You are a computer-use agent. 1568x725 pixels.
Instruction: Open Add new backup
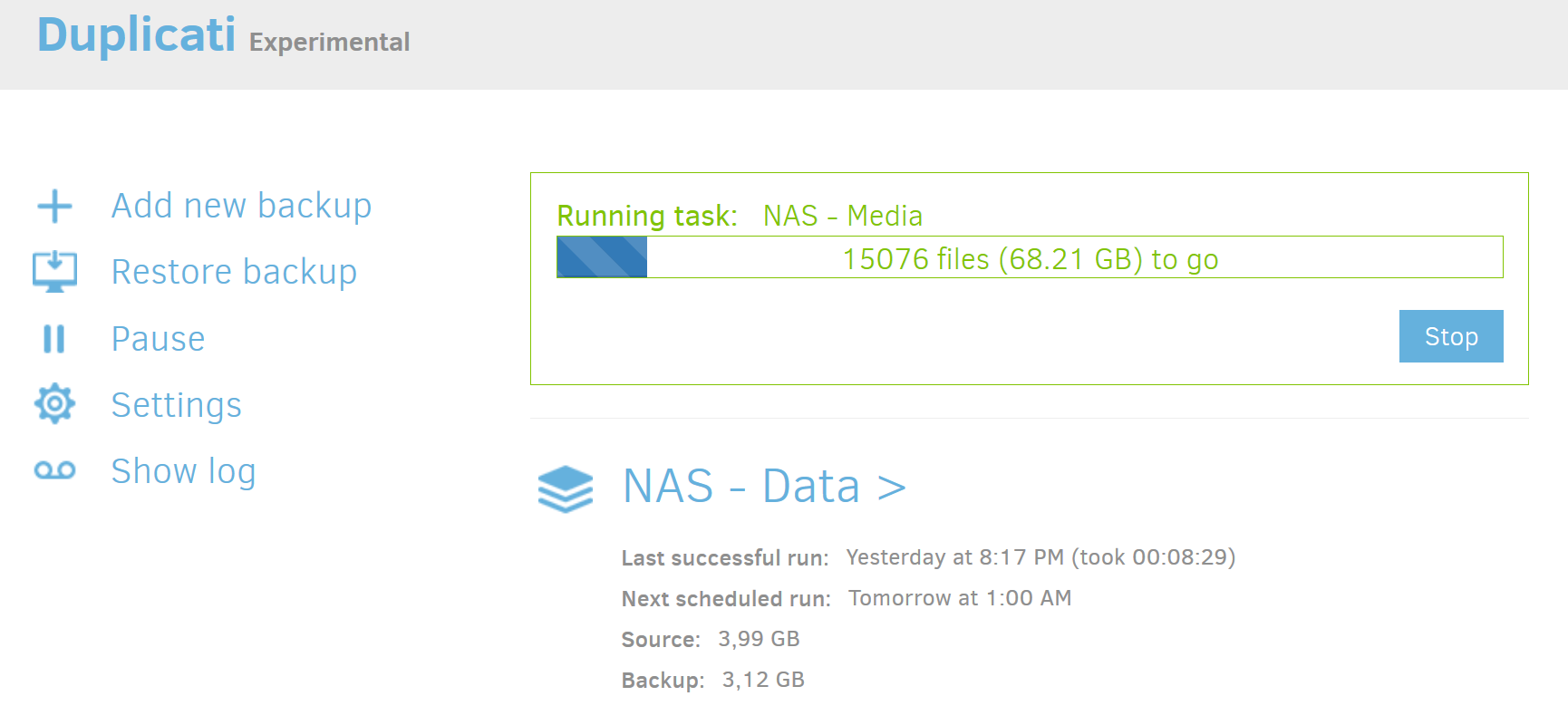241,206
